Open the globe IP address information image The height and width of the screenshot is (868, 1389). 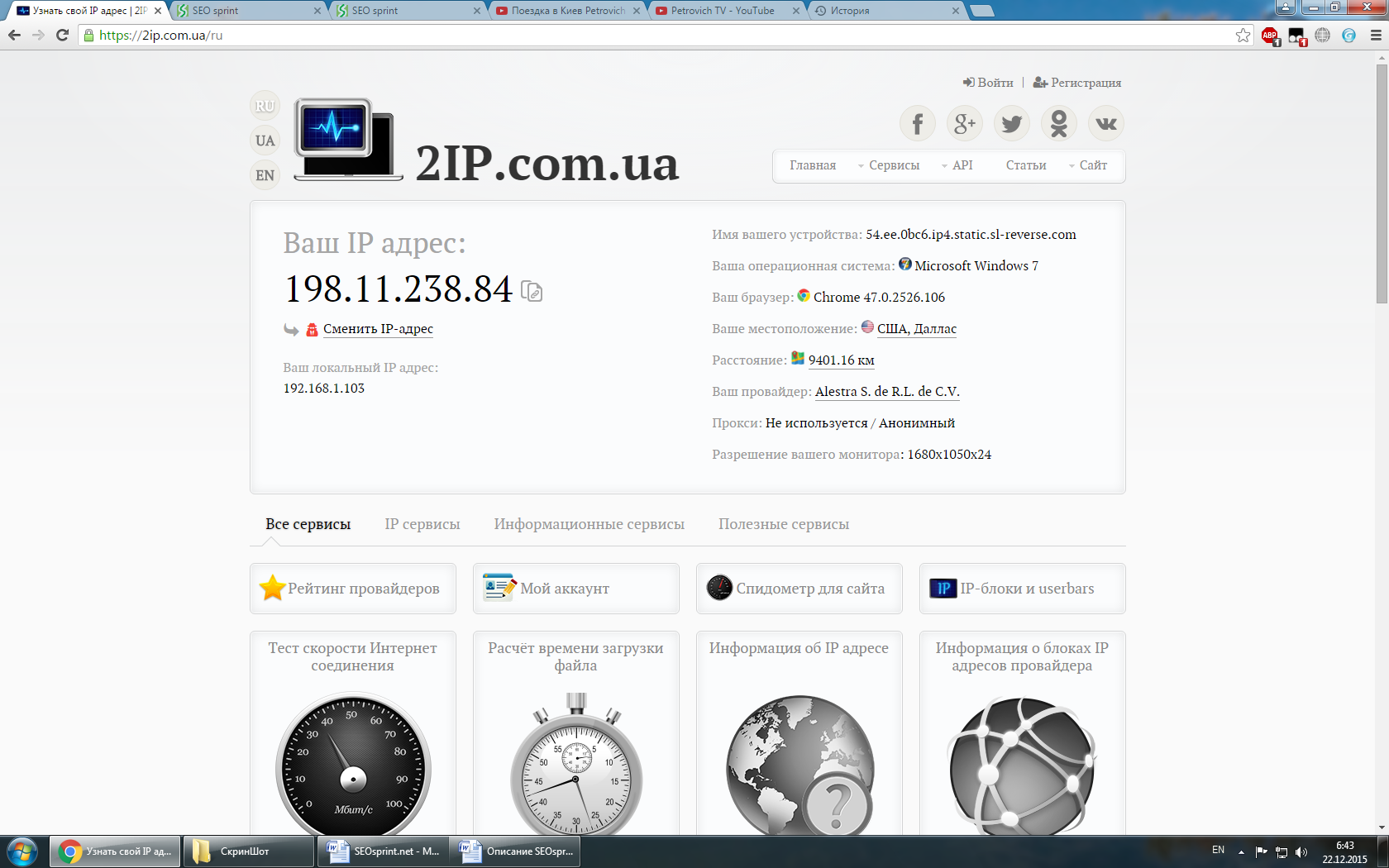[x=800, y=765]
